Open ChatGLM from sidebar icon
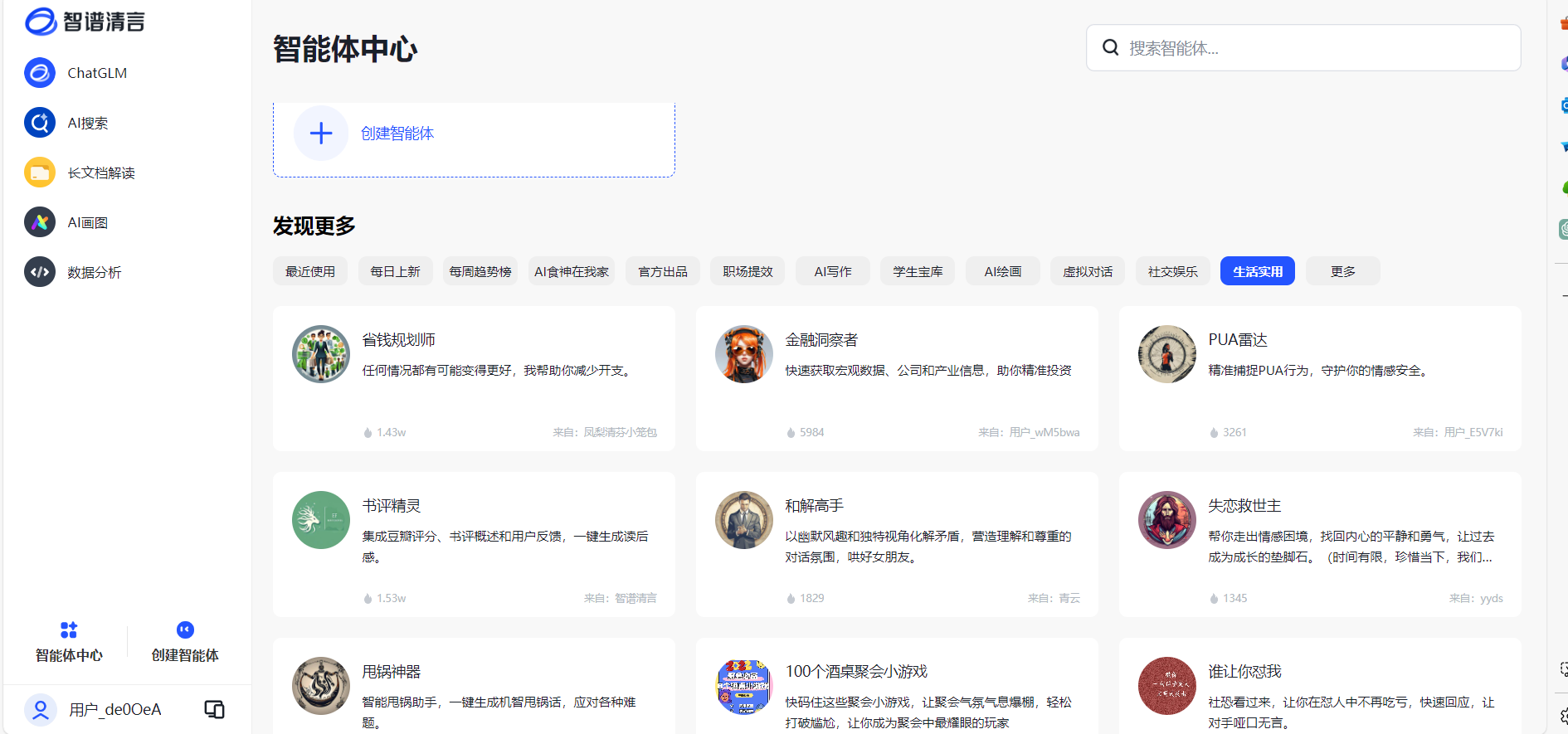1568x734 pixels. tap(40, 73)
